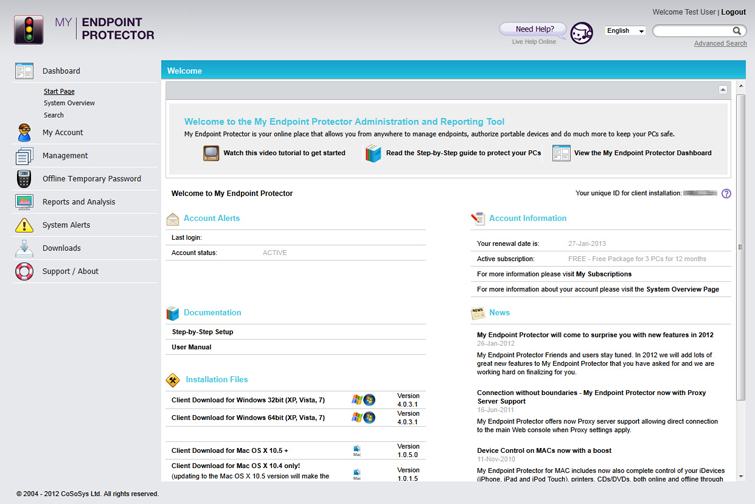Click the Documentation book icon
755x504 pixels.
(173, 313)
